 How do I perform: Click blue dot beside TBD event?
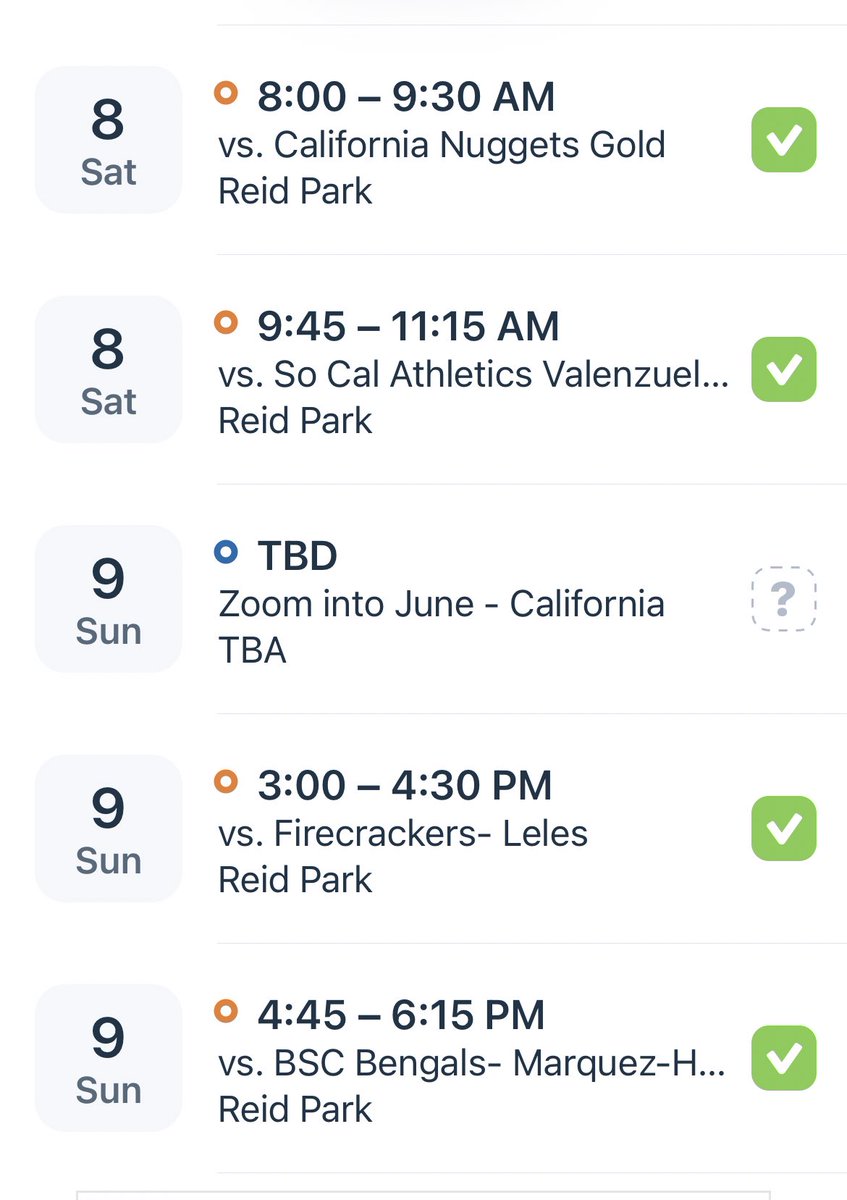click(x=227, y=552)
